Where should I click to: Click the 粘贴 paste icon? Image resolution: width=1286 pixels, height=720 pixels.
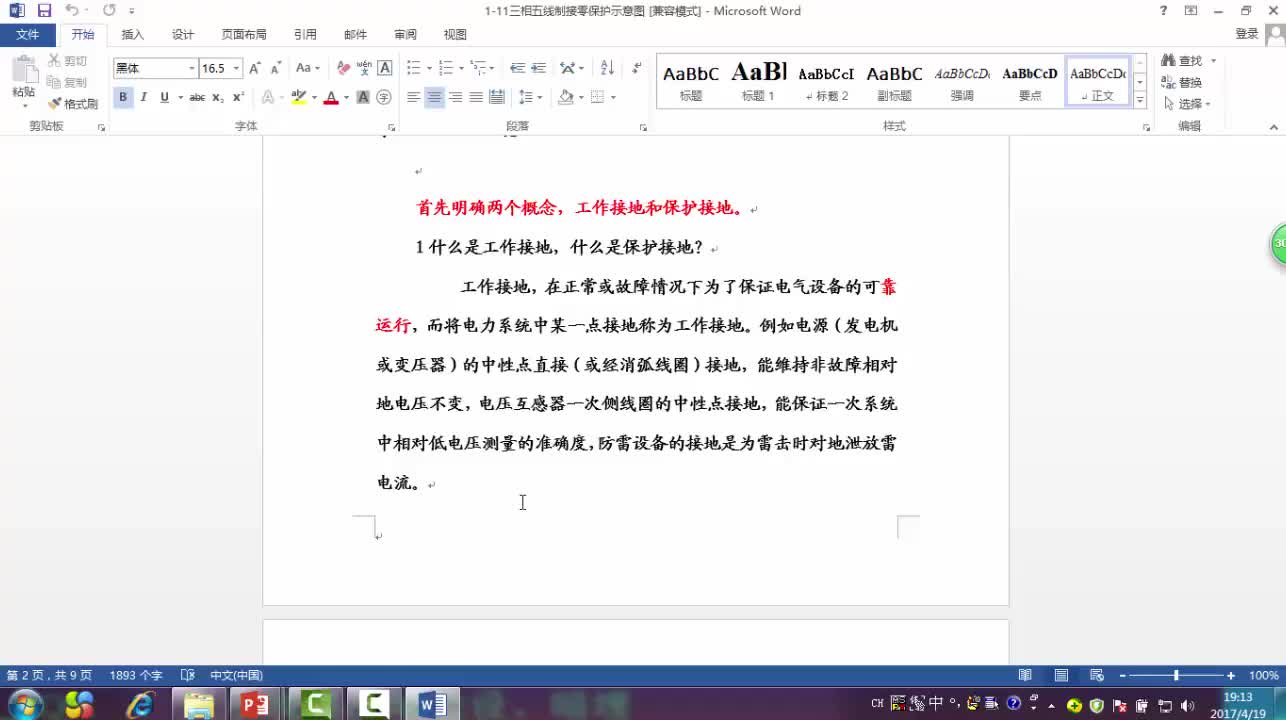[23, 78]
